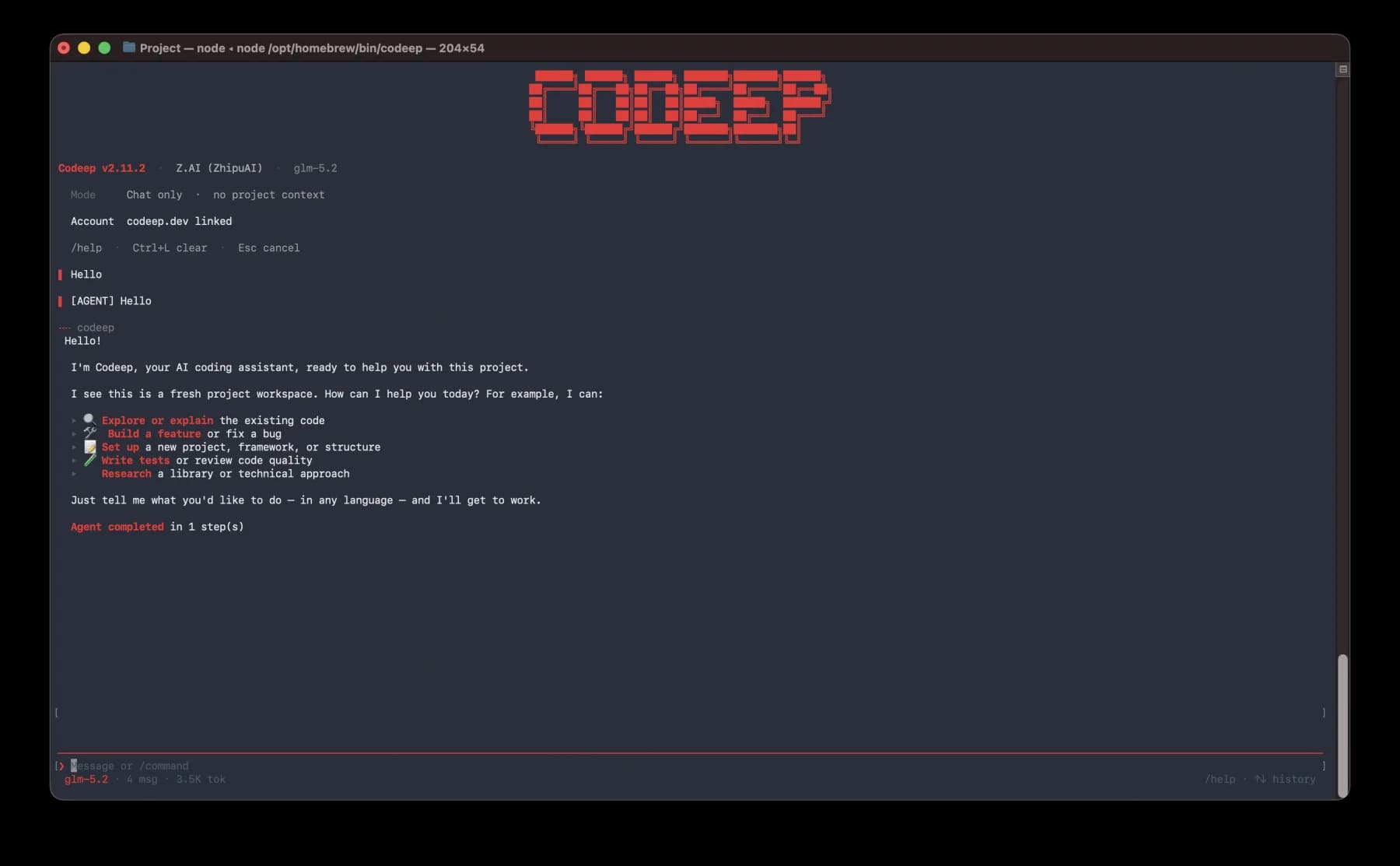
Task: Click the Esc cancel hint
Action: tap(268, 247)
